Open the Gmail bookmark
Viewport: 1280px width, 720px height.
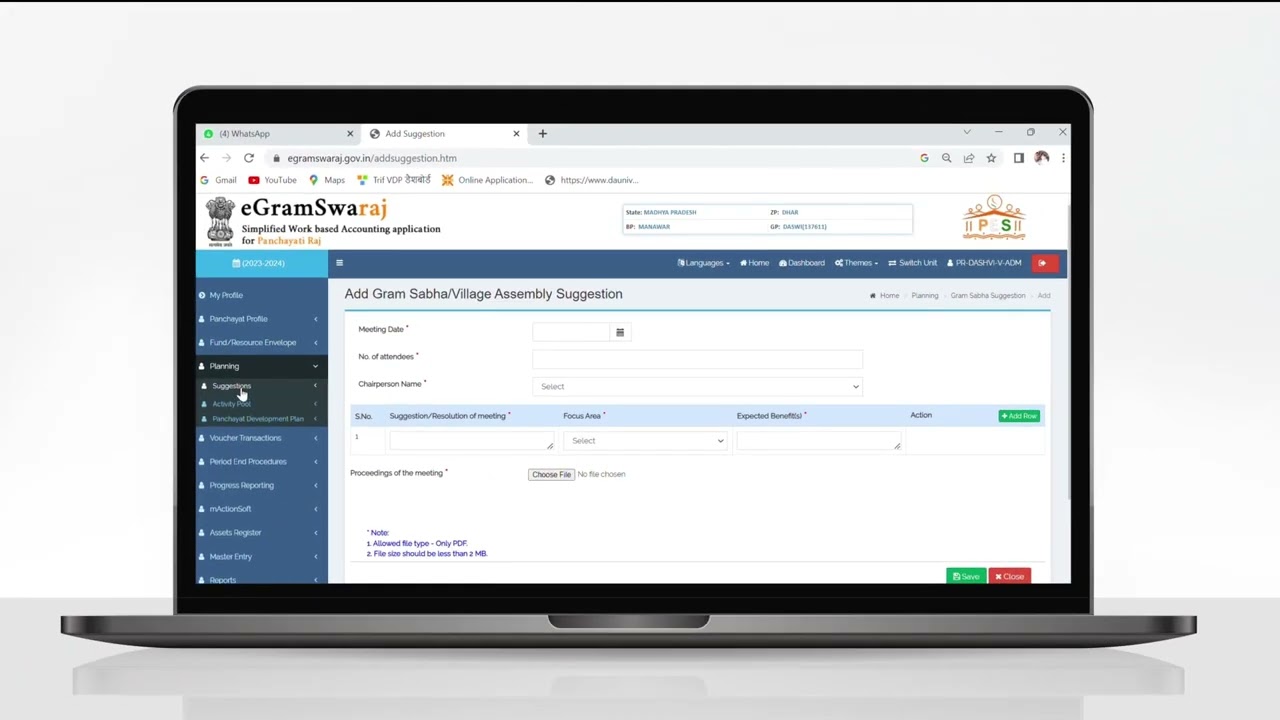(218, 180)
